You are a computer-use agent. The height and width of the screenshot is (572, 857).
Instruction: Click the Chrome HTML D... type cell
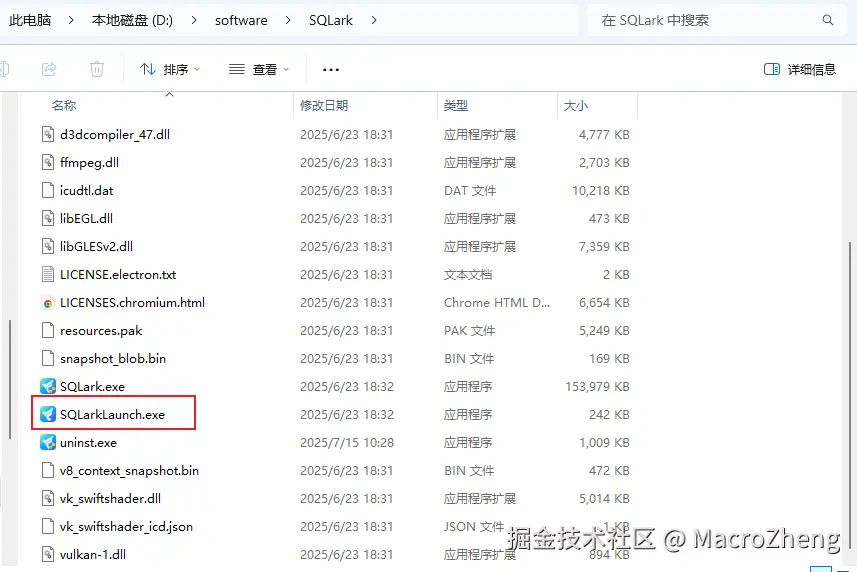497,303
